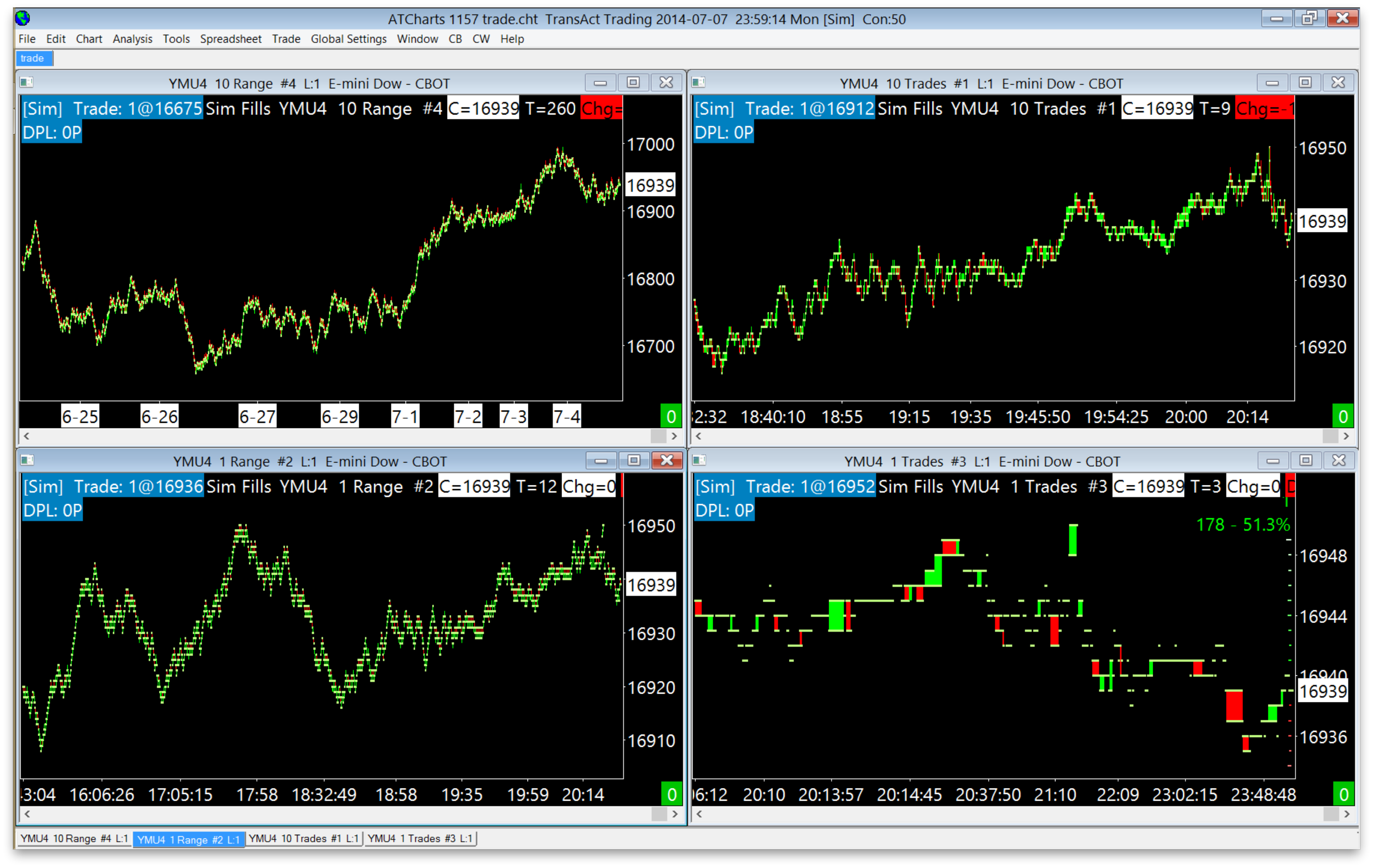This screenshot has width=1373, height=868.
Task: Click the red Chg label in 10 Trades chart
Action: [x=1264, y=108]
